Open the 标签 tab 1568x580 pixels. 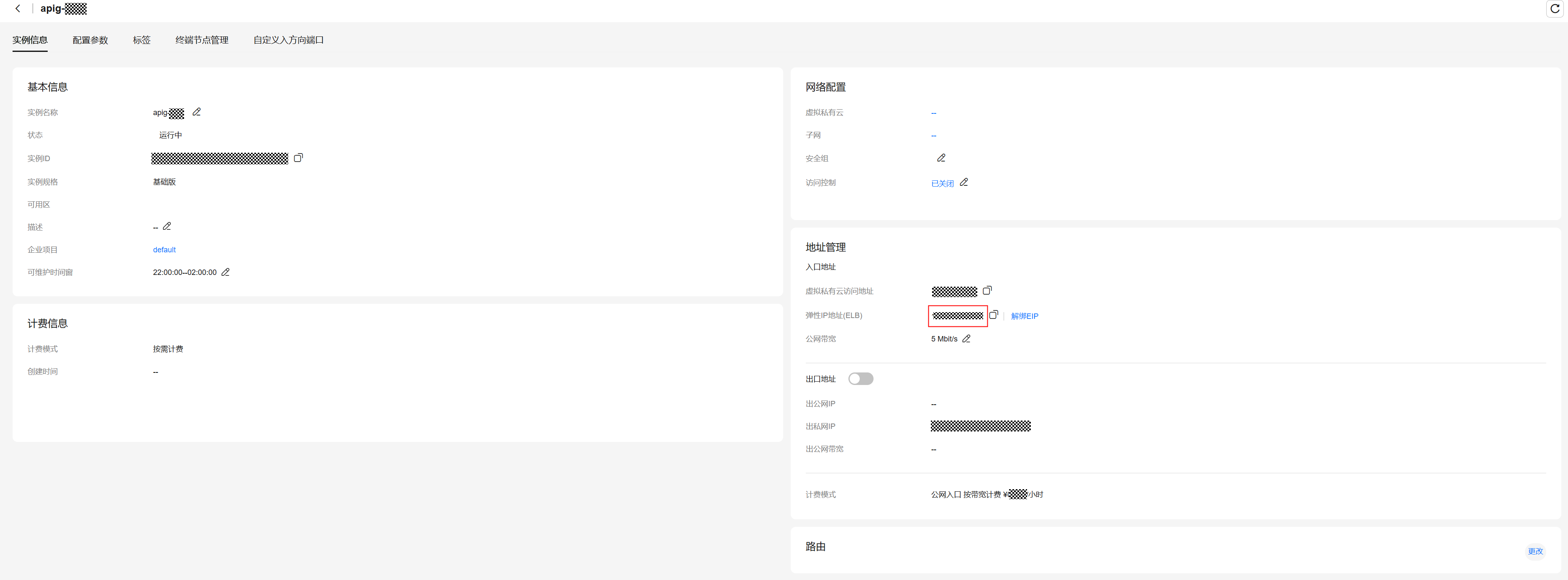141,40
